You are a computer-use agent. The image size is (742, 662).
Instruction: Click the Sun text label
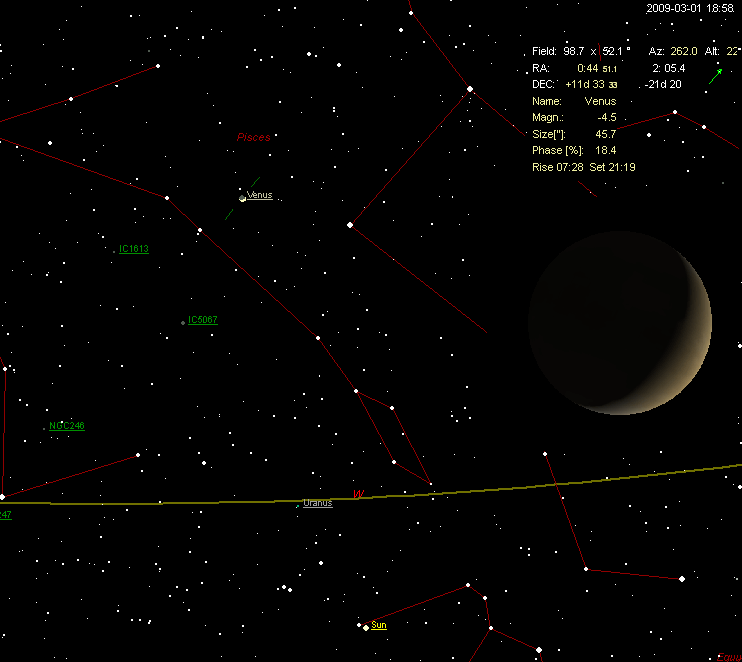point(378,625)
